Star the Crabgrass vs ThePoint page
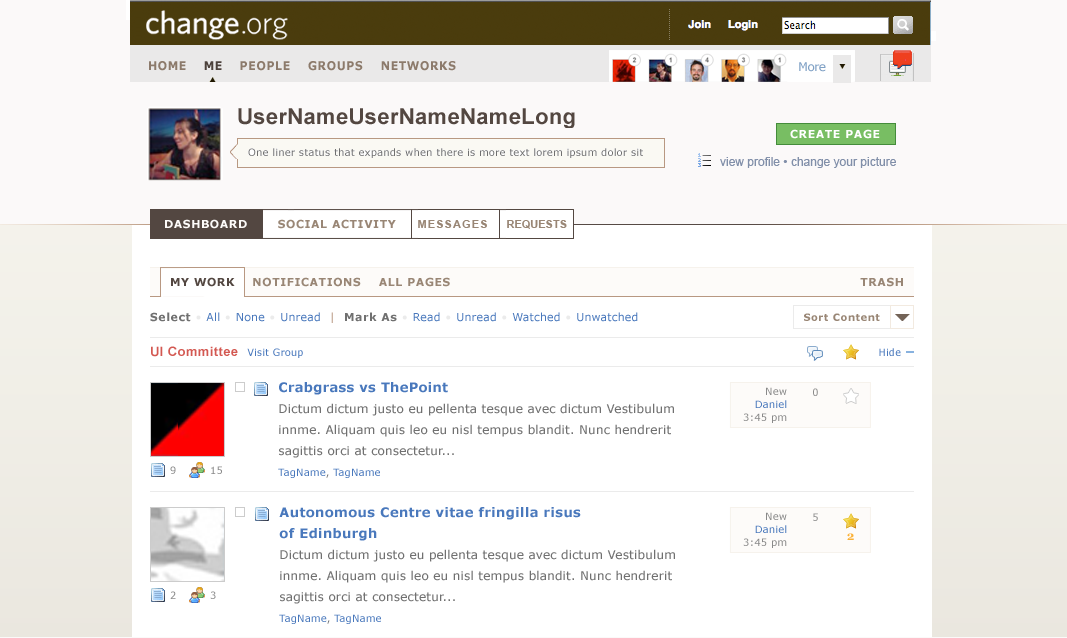 pos(851,396)
